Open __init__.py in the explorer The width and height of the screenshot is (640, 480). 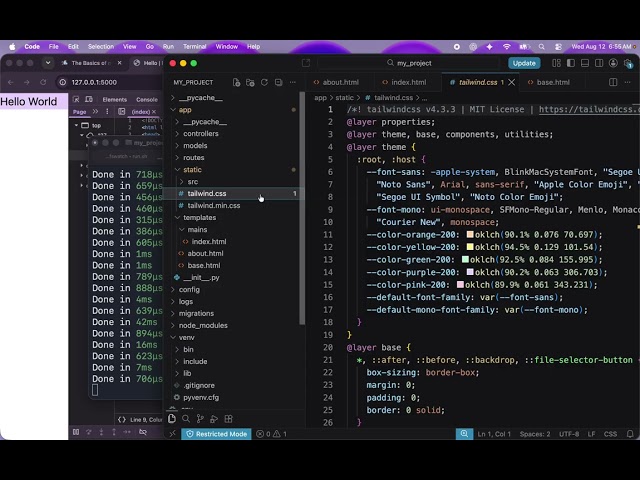(x=201, y=278)
